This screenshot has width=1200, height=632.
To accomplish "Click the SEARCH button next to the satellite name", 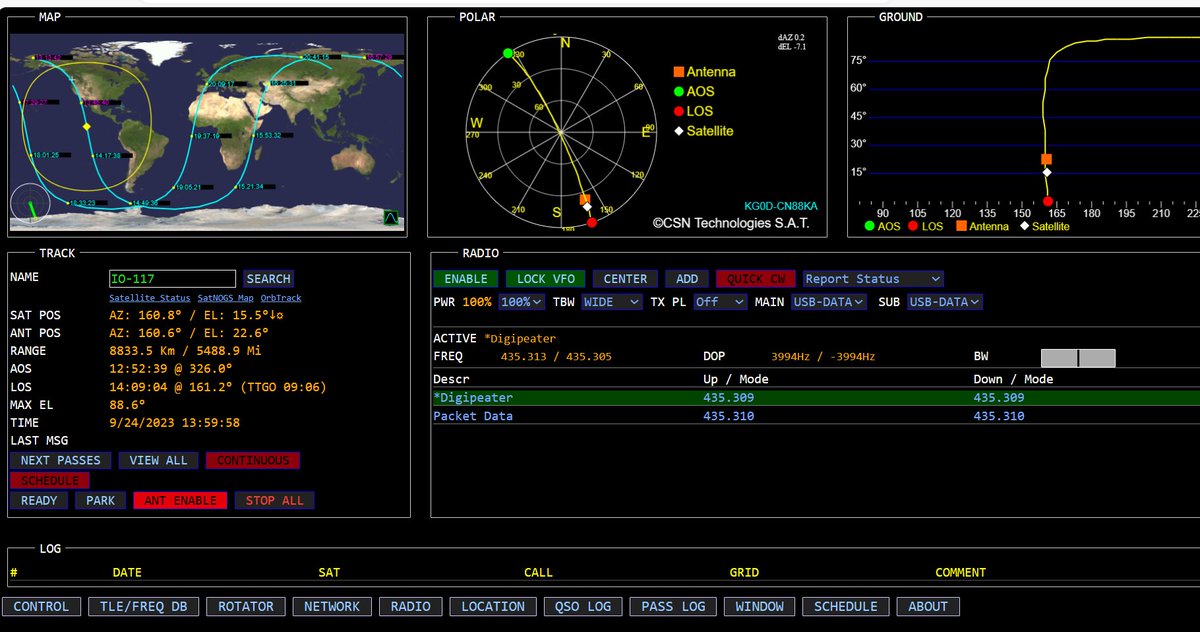I will pyautogui.click(x=268, y=279).
